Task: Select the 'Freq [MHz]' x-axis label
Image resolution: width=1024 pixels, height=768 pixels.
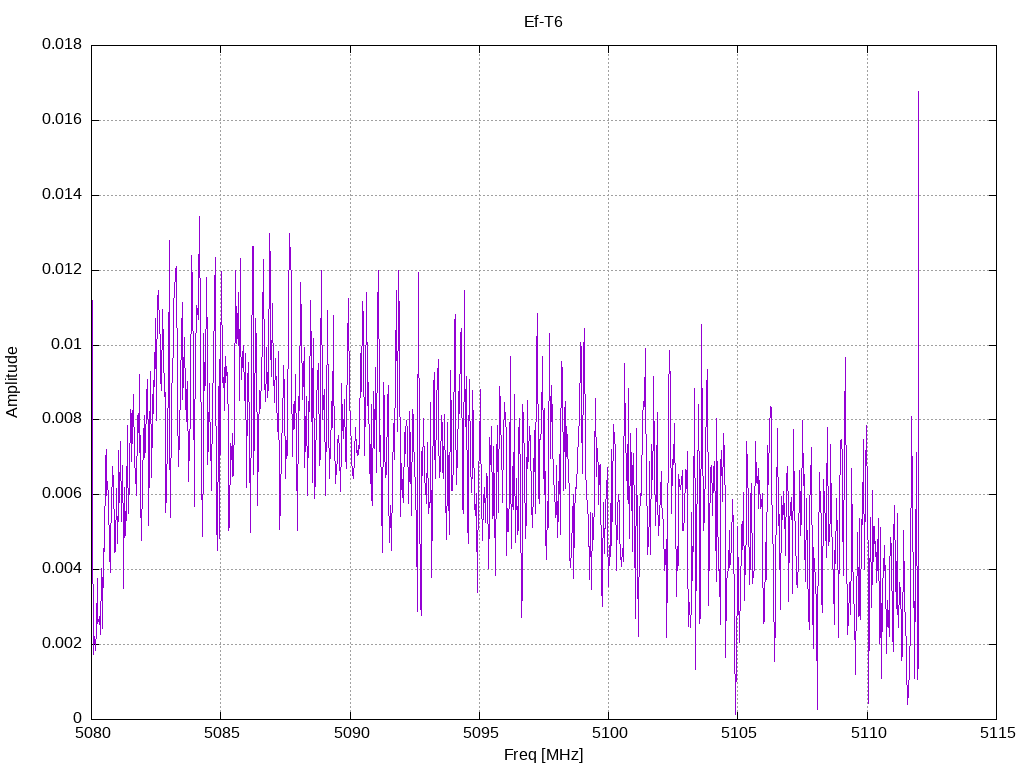Action: click(x=543, y=754)
